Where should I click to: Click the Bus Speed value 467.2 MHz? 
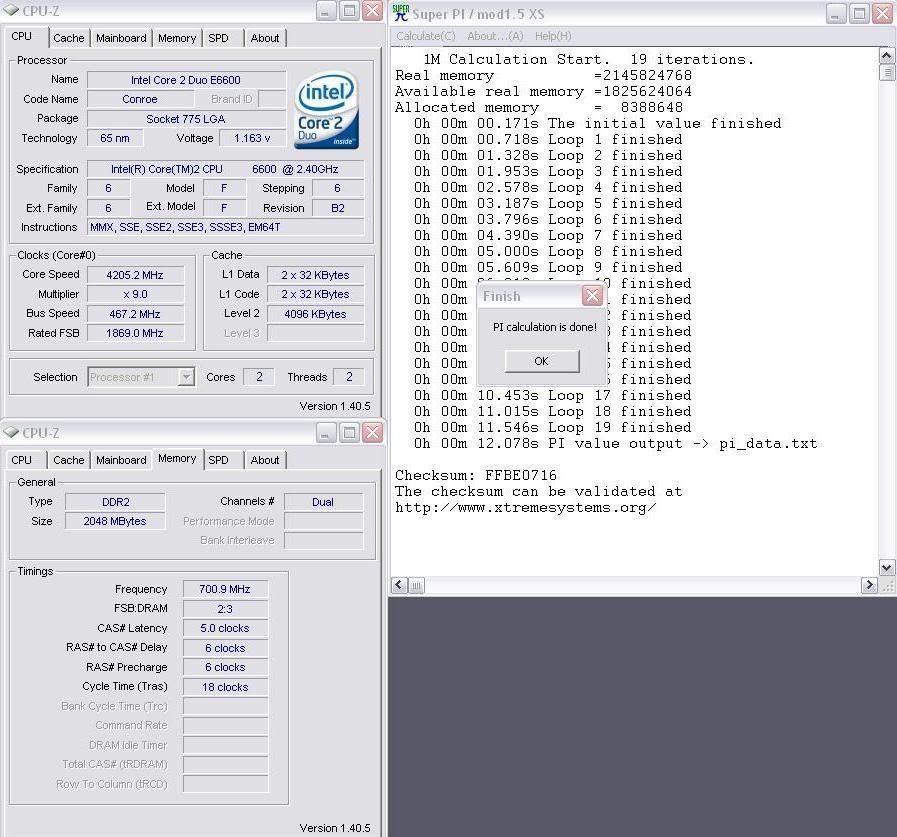(135, 314)
